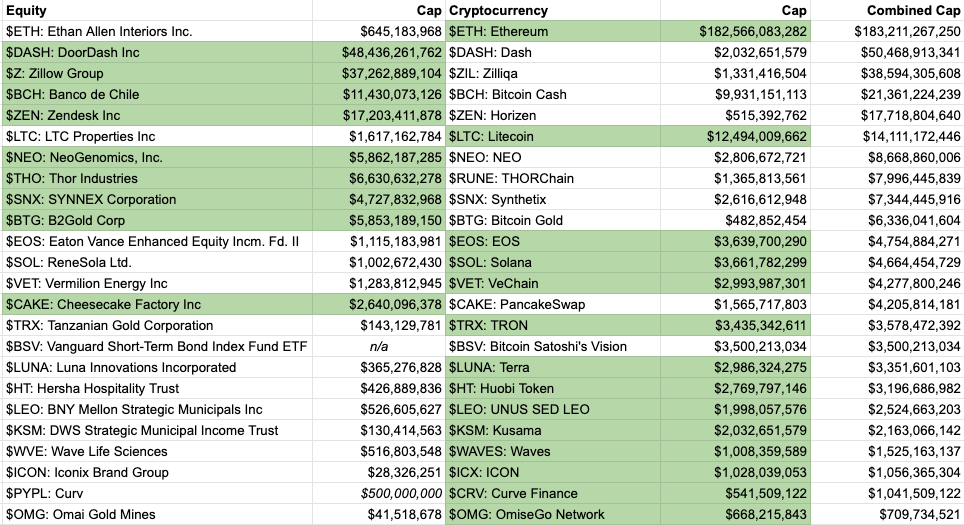The height and width of the screenshot is (525, 964).
Task: Click the "$BCH: Bitcoin Cash" cell
Action: [553, 94]
